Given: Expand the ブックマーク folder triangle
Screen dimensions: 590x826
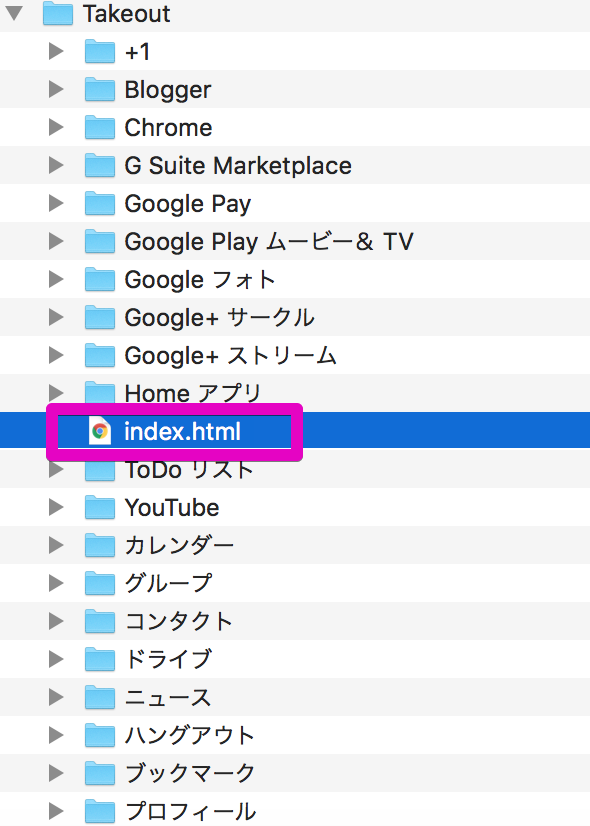Looking at the screenshot, I should (x=56, y=772).
